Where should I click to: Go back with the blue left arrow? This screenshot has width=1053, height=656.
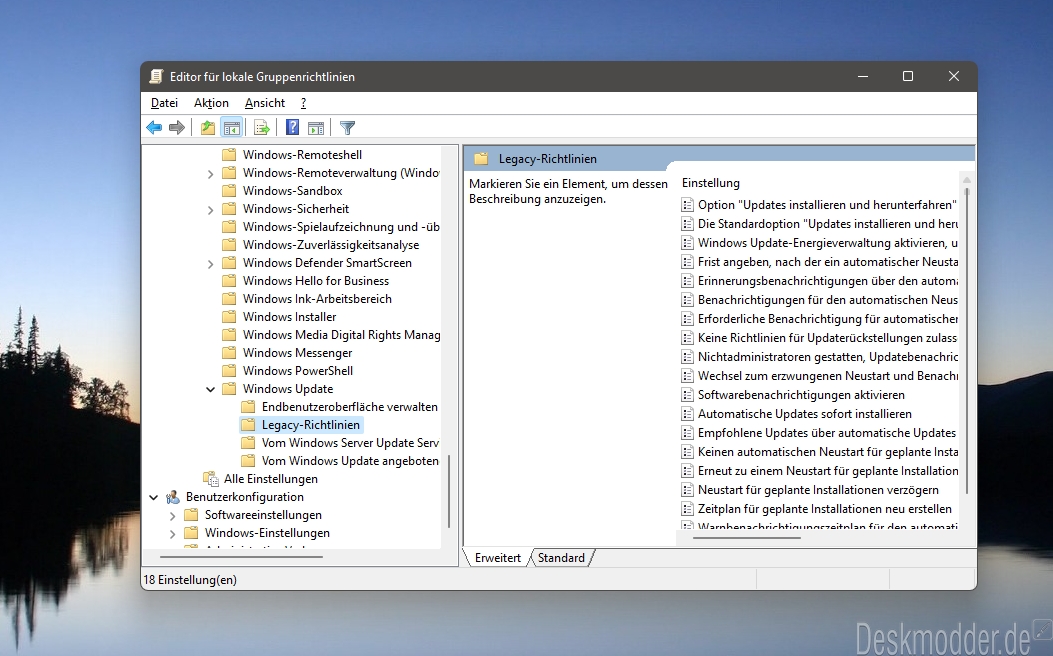pos(154,128)
